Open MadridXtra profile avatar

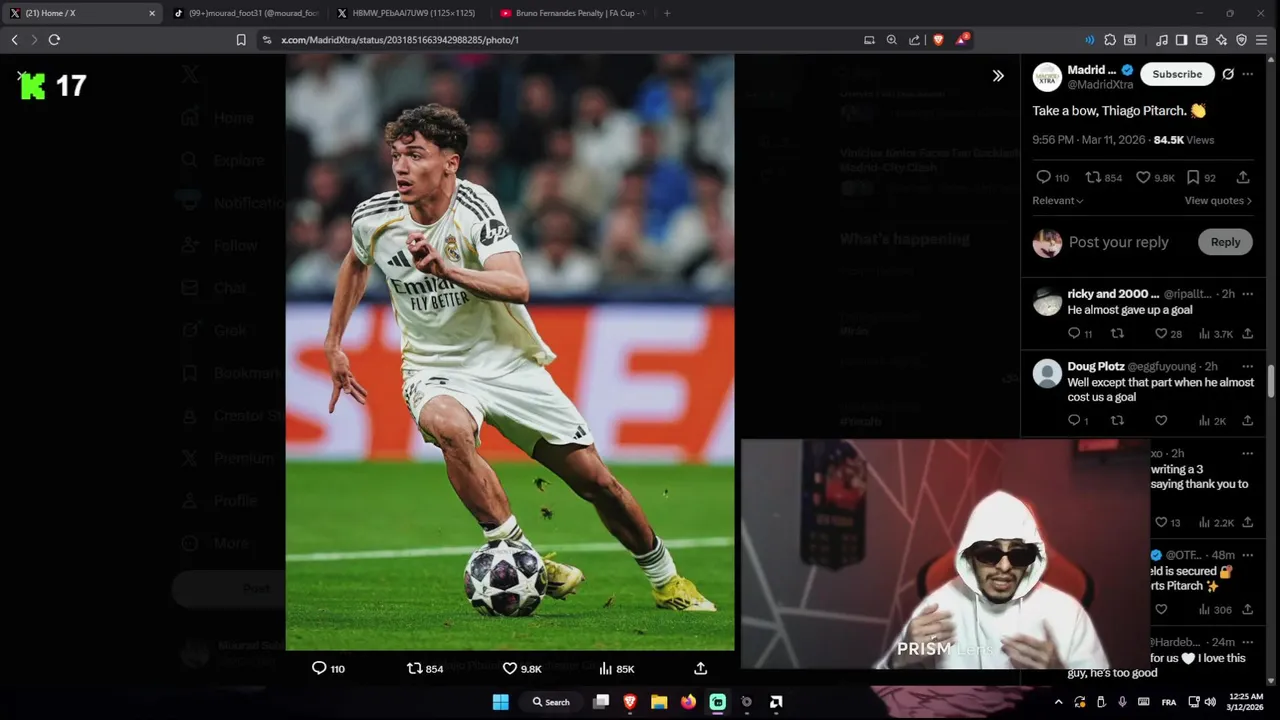pos(1047,77)
